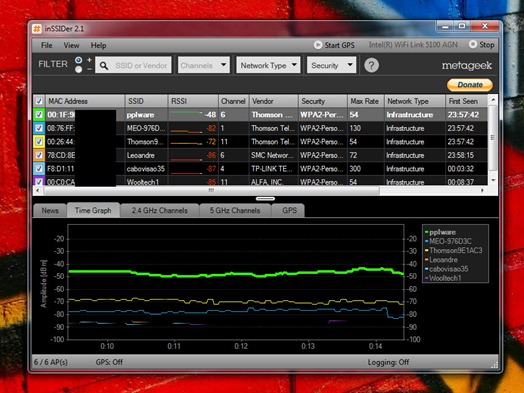
Task: Select the pplware SSID cell
Action: coord(146,115)
